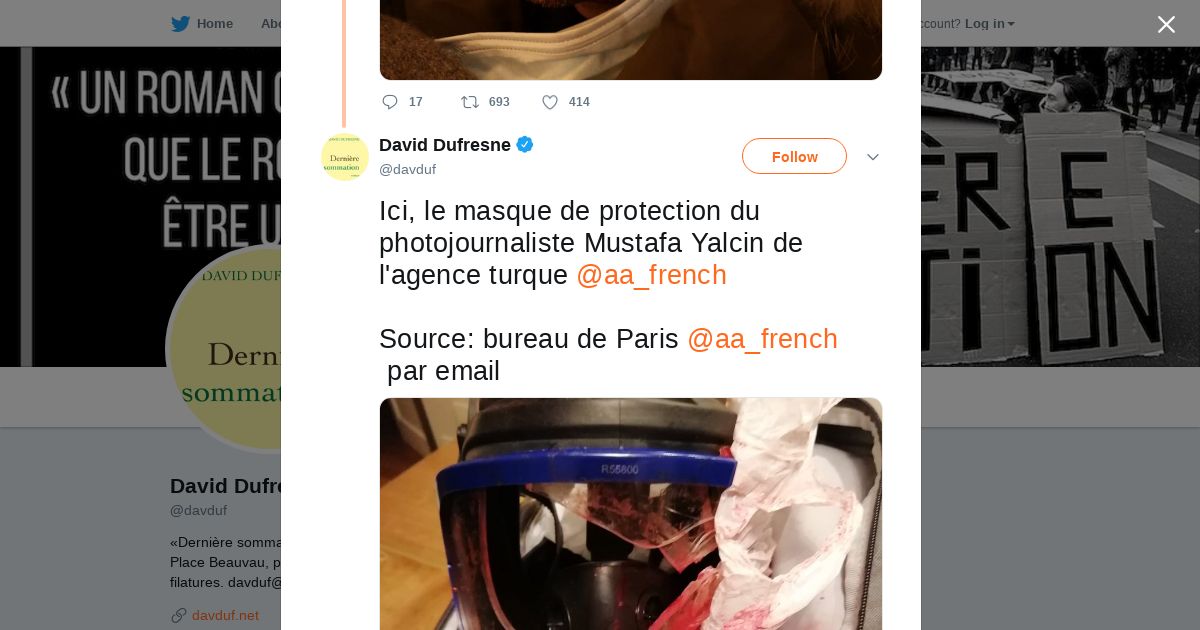
Task: Open the first @aa_french mention
Action: (x=651, y=275)
